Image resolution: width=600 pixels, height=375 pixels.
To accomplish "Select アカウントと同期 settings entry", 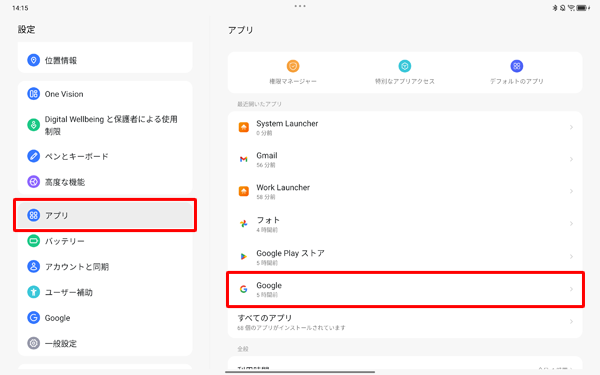I will tap(105, 266).
